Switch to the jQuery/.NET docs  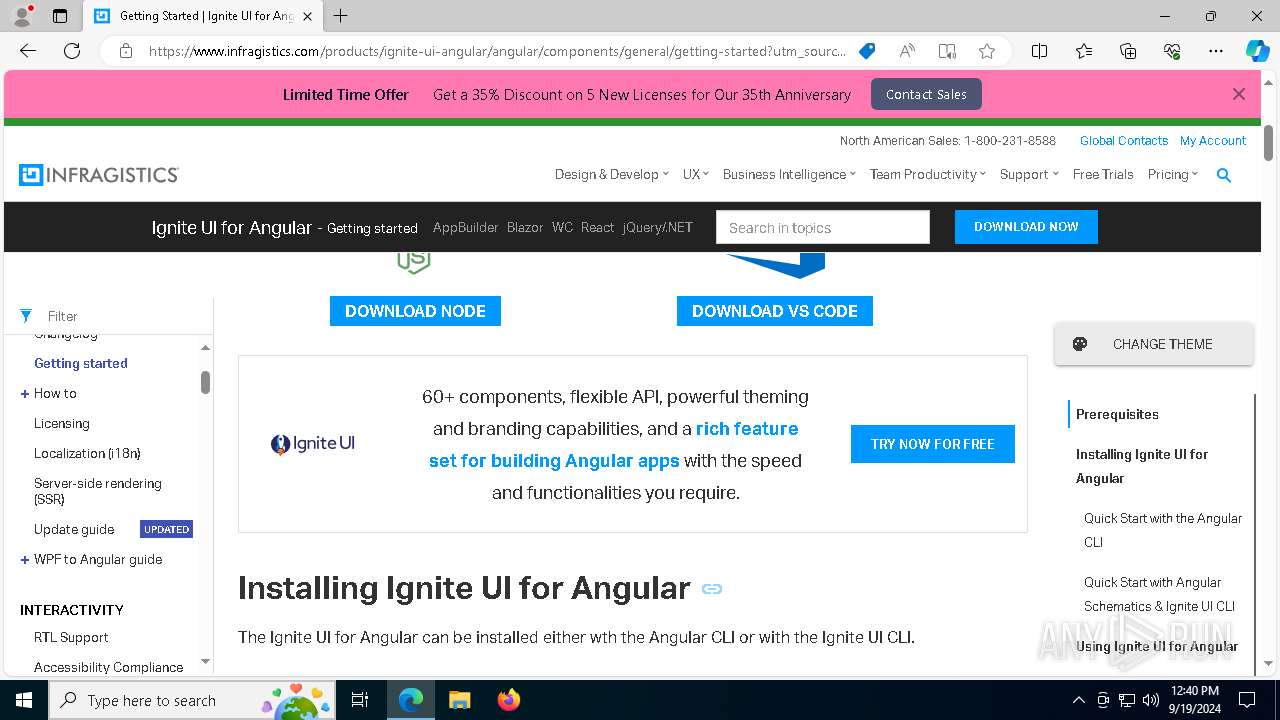coord(658,227)
